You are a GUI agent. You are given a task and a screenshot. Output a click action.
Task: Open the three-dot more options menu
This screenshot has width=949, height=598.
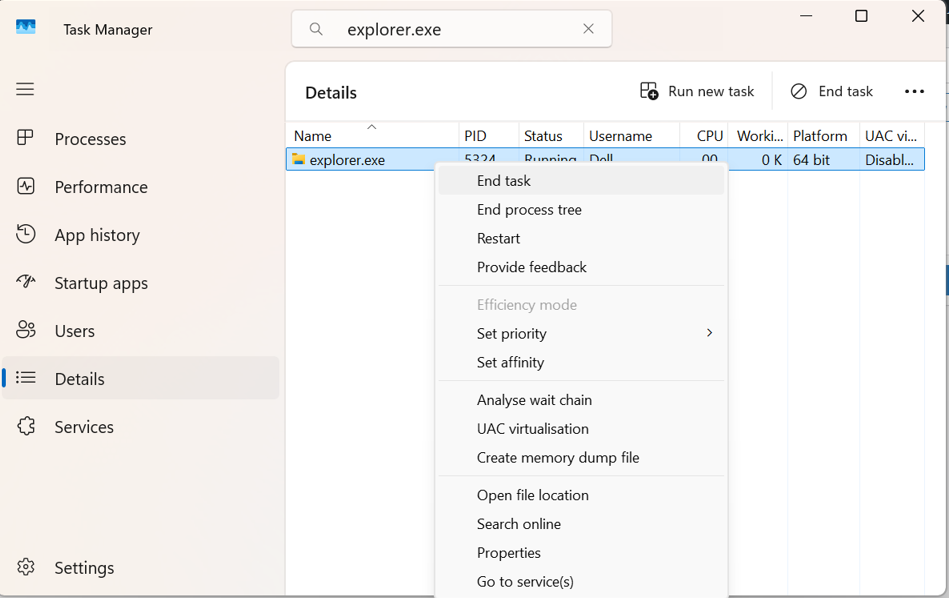click(915, 91)
